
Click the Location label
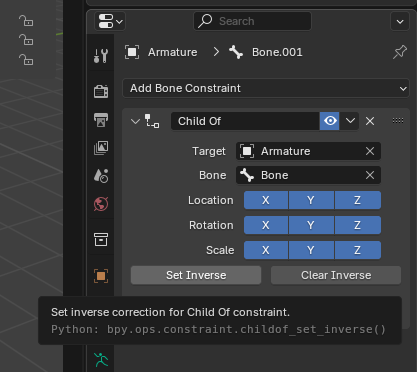pos(211,200)
